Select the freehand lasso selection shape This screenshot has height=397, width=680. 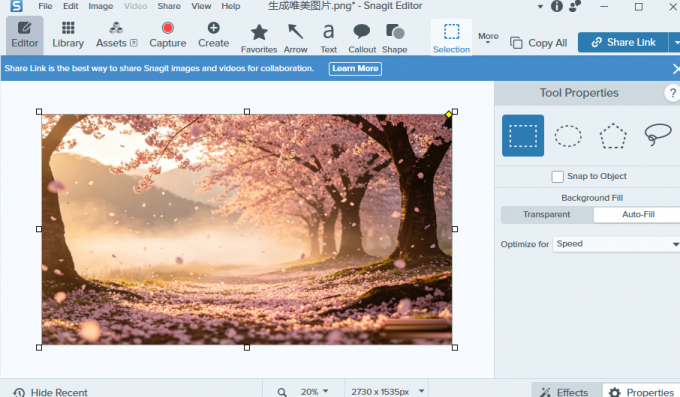[658, 134]
